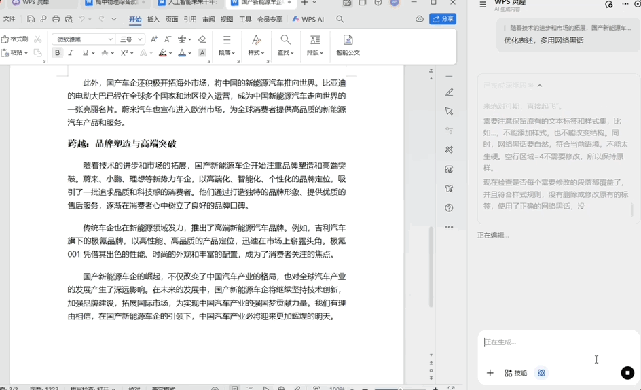641x390 pixels.
Task: Open the WPS AI ribbon tab
Action: 309,19
